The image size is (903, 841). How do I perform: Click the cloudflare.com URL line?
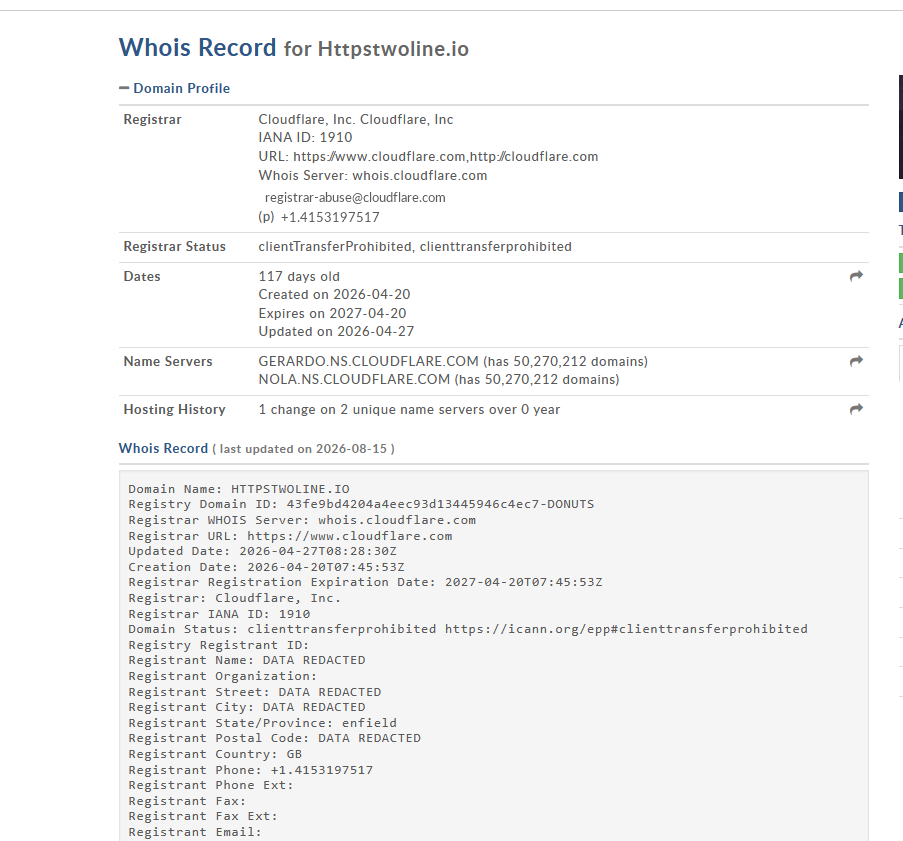(x=428, y=157)
